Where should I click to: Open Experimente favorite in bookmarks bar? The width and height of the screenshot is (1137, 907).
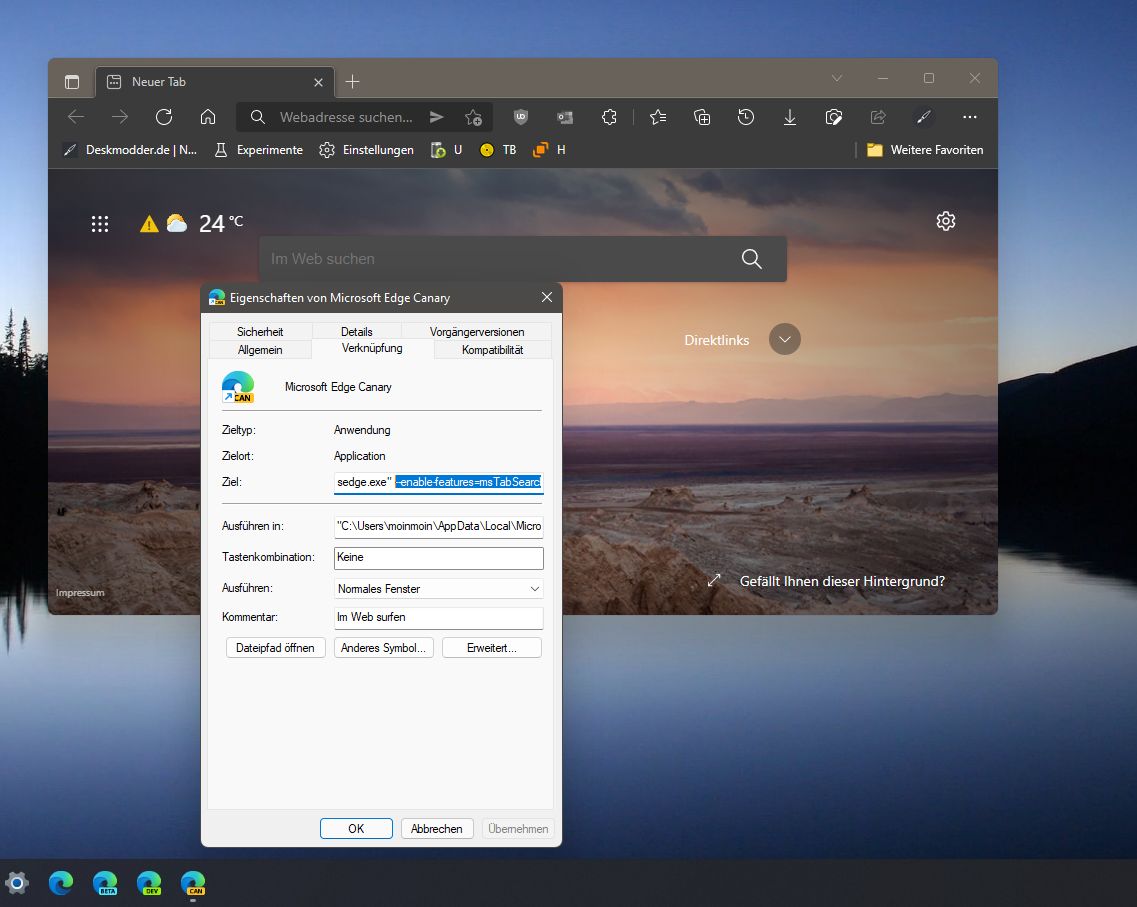point(259,150)
